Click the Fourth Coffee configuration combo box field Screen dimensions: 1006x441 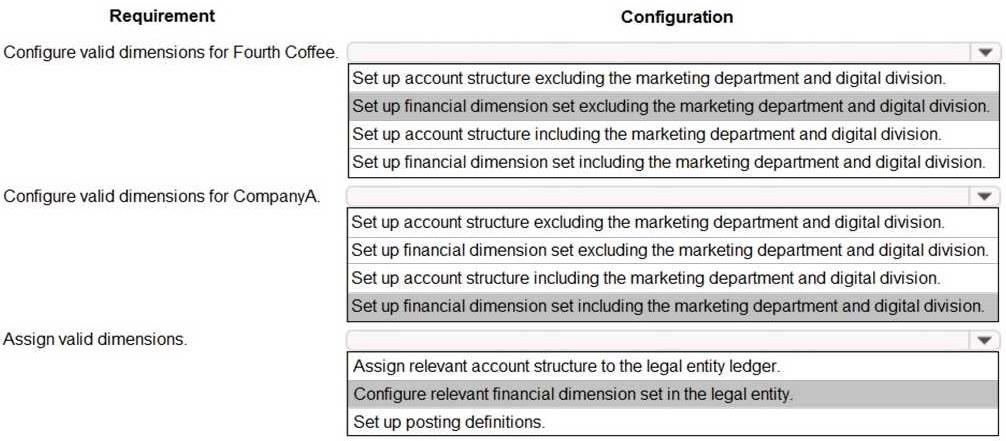(673, 53)
